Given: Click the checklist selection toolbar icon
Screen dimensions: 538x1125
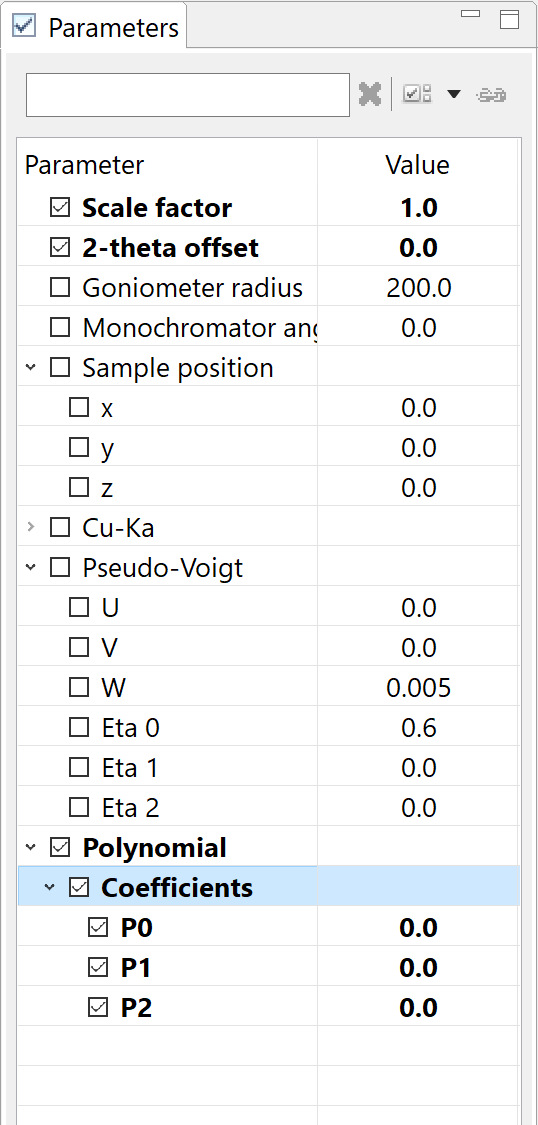Looking at the screenshot, I should pyautogui.click(x=417, y=94).
